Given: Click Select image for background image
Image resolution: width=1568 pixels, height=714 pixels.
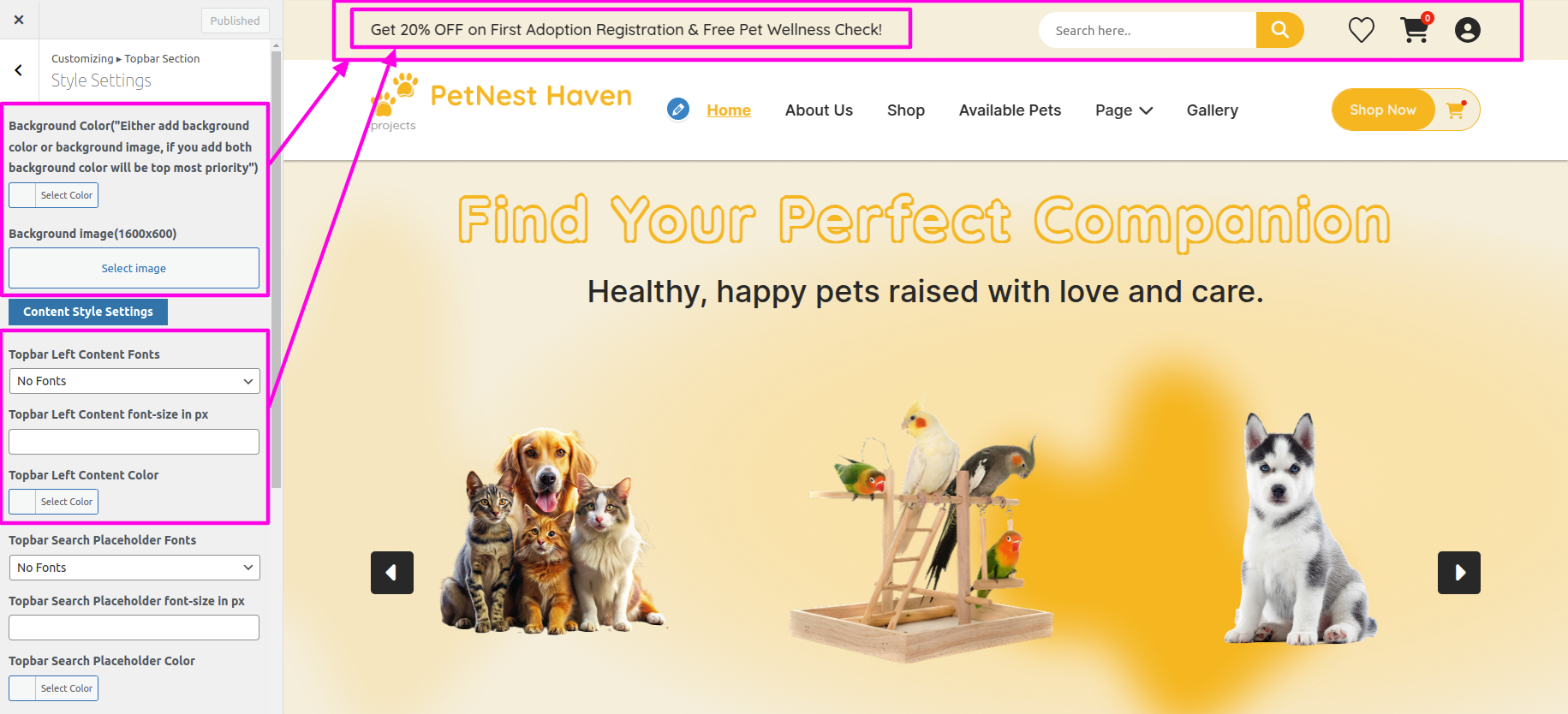Looking at the screenshot, I should (x=134, y=268).
